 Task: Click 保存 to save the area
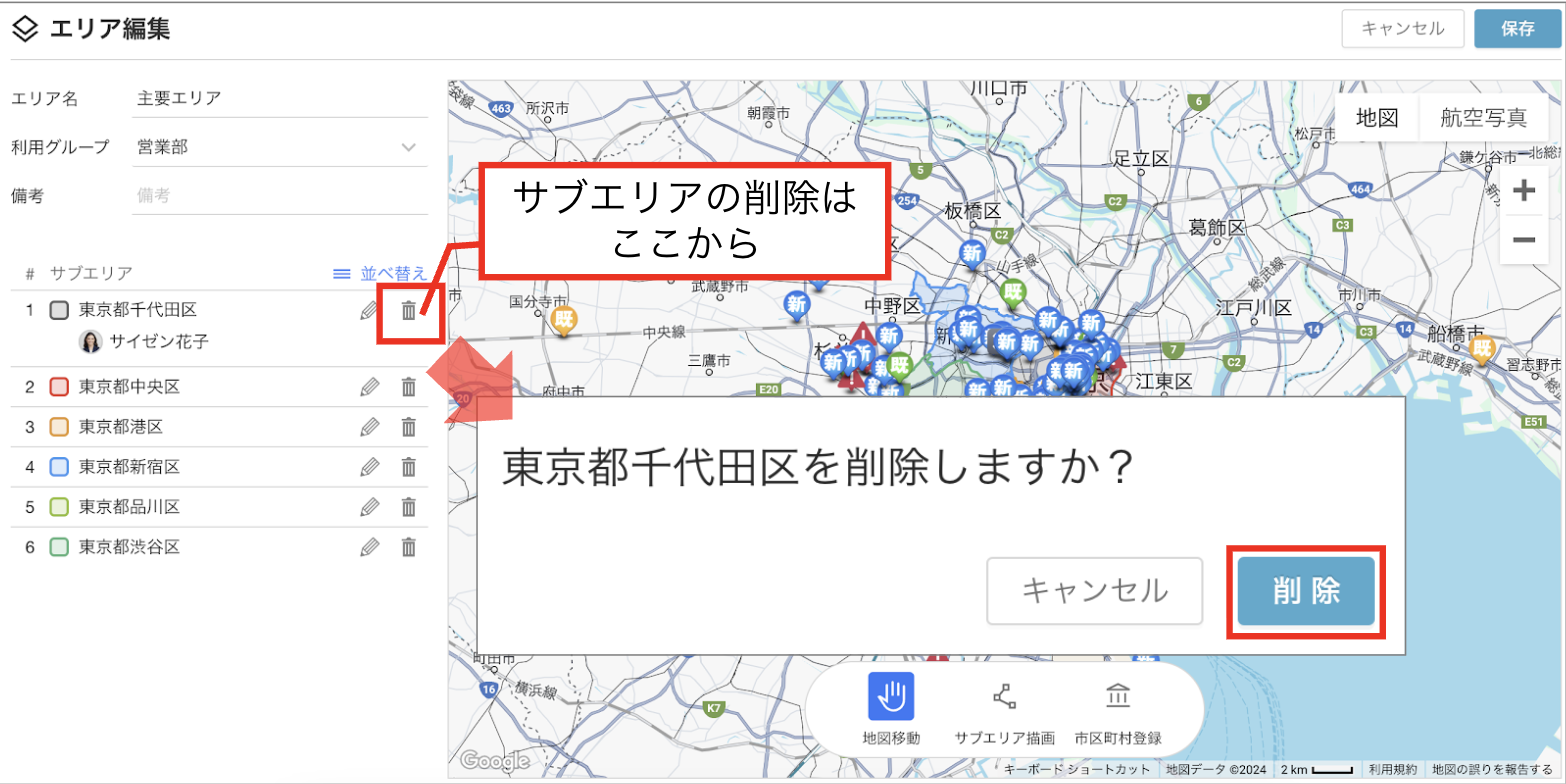1518,29
